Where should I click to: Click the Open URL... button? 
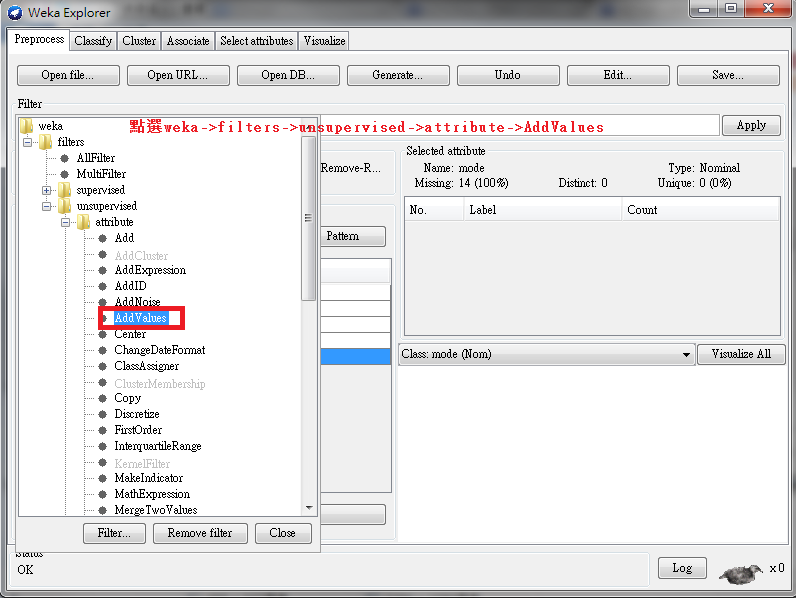[178, 75]
